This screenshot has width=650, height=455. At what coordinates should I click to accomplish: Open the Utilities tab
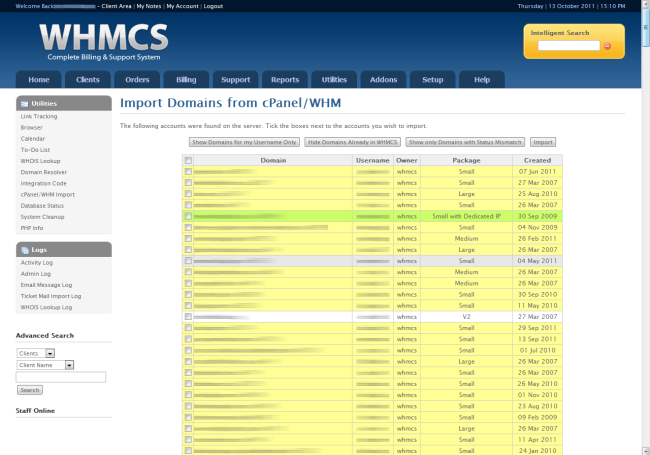point(334,80)
